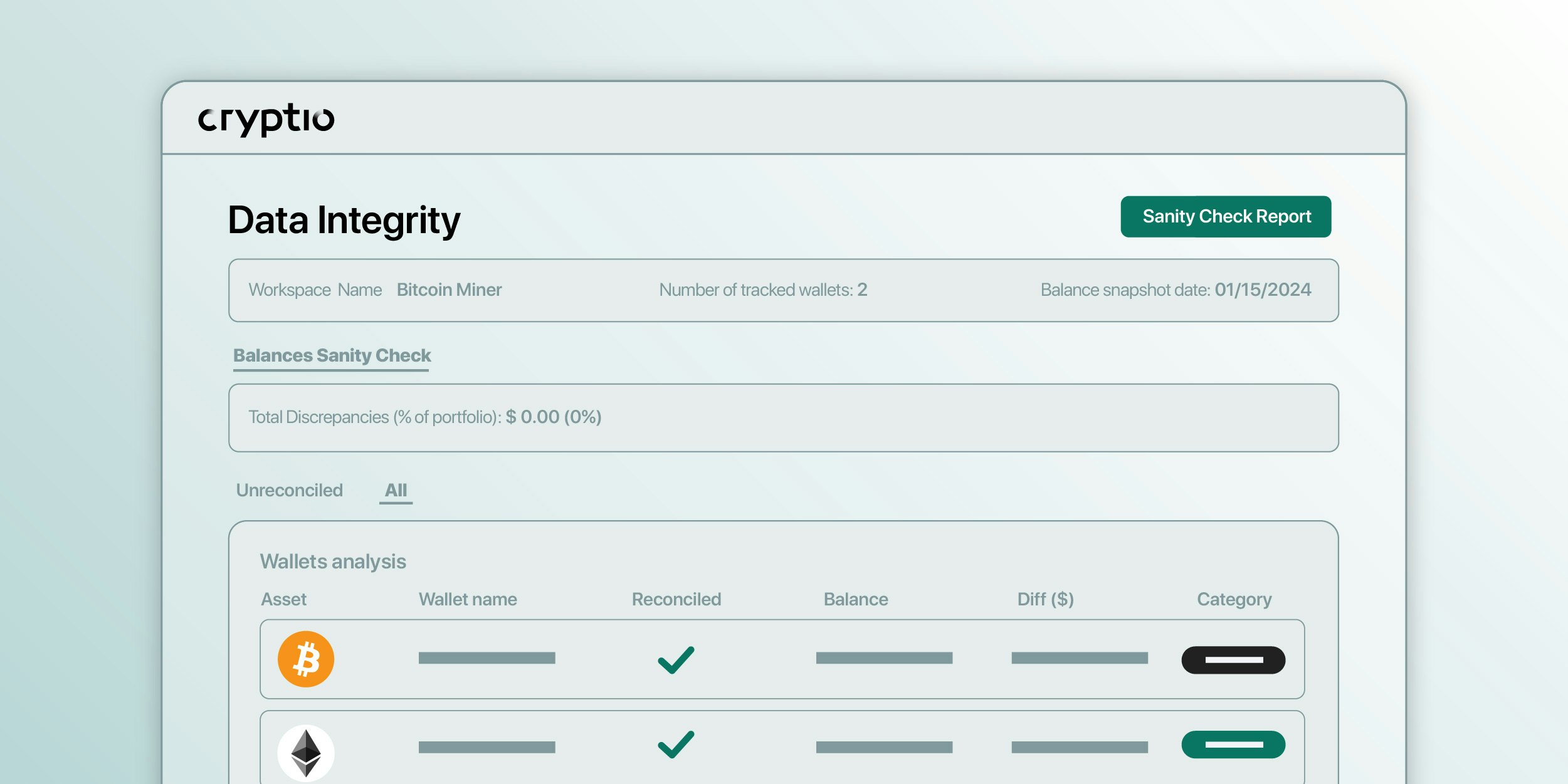Expand the Wallets analysis section
The height and width of the screenshot is (784, 1568).
tap(334, 562)
